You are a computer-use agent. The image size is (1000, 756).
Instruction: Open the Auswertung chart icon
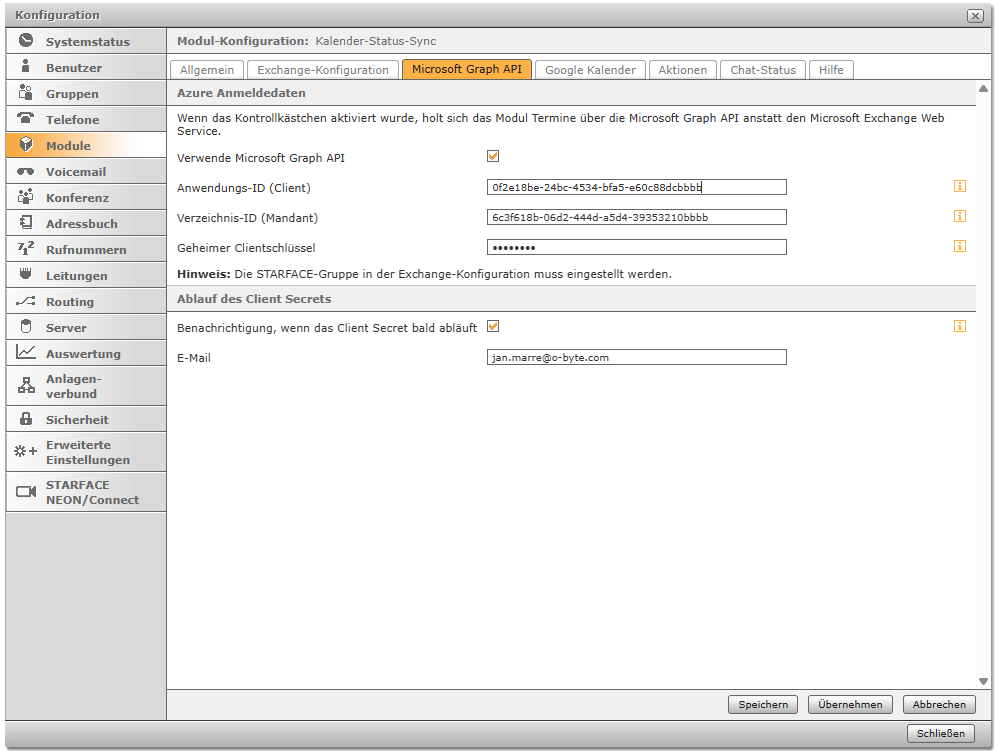26,353
